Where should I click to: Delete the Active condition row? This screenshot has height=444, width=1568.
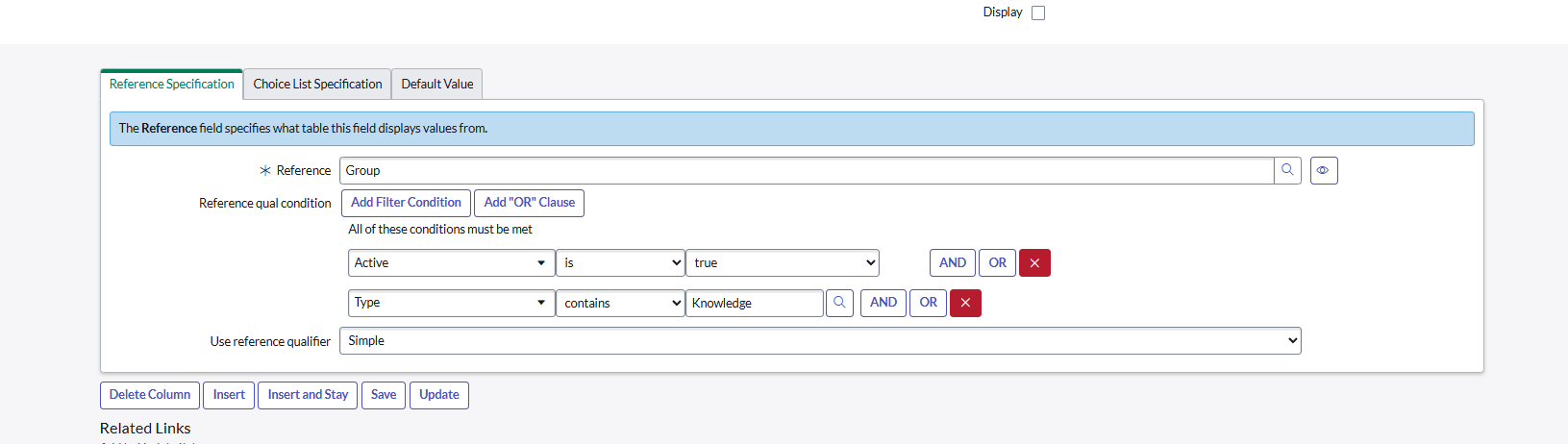[1034, 262]
